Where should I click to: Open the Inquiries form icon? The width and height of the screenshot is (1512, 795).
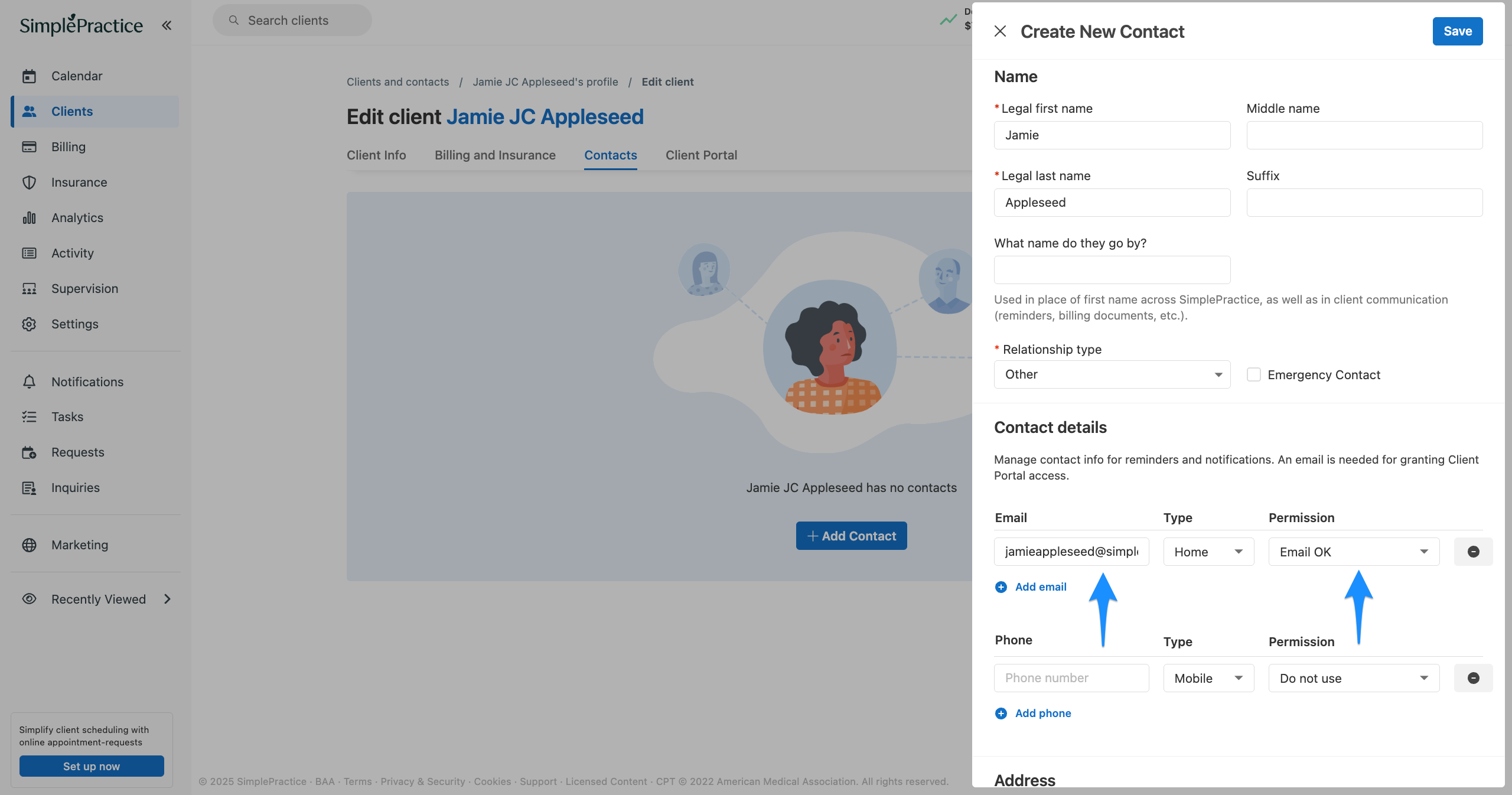pos(29,487)
